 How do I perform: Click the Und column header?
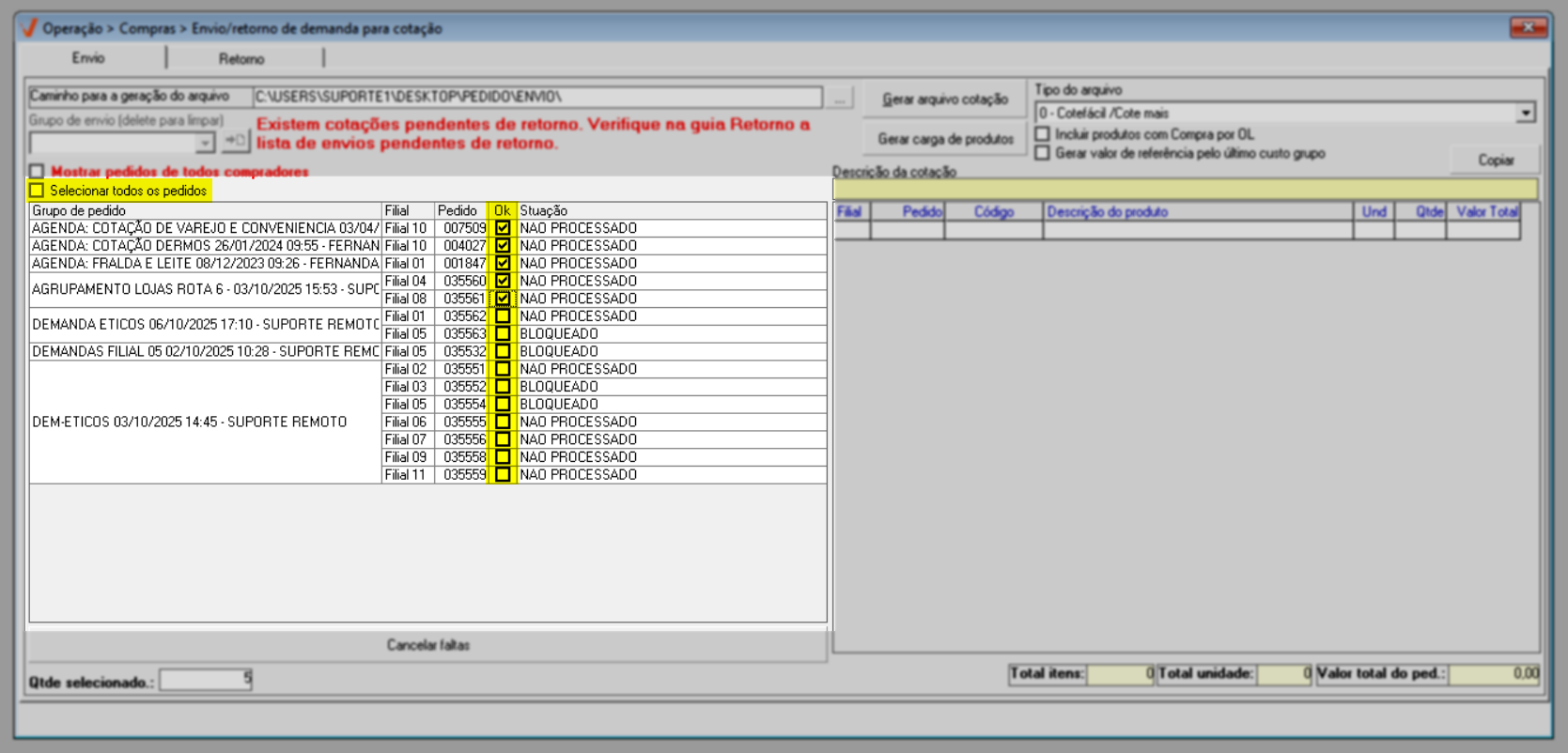click(1374, 212)
